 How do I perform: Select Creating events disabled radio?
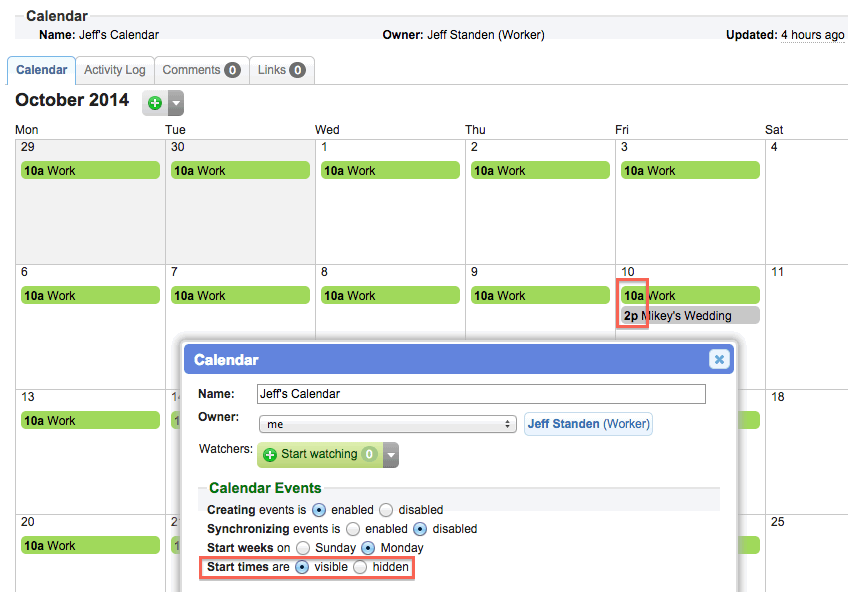[386, 510]
